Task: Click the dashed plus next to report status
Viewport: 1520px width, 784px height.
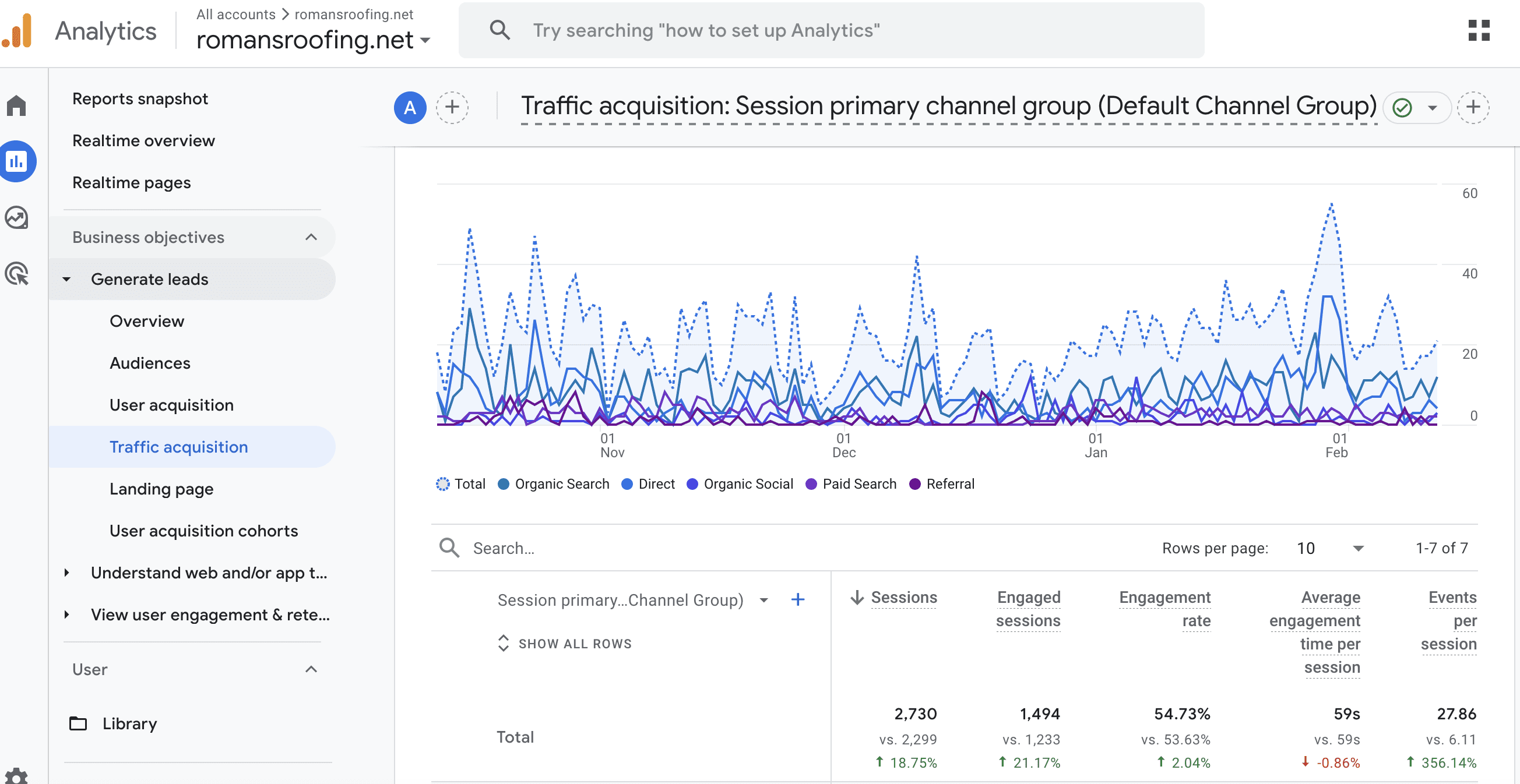Action: coord(1473,107)
